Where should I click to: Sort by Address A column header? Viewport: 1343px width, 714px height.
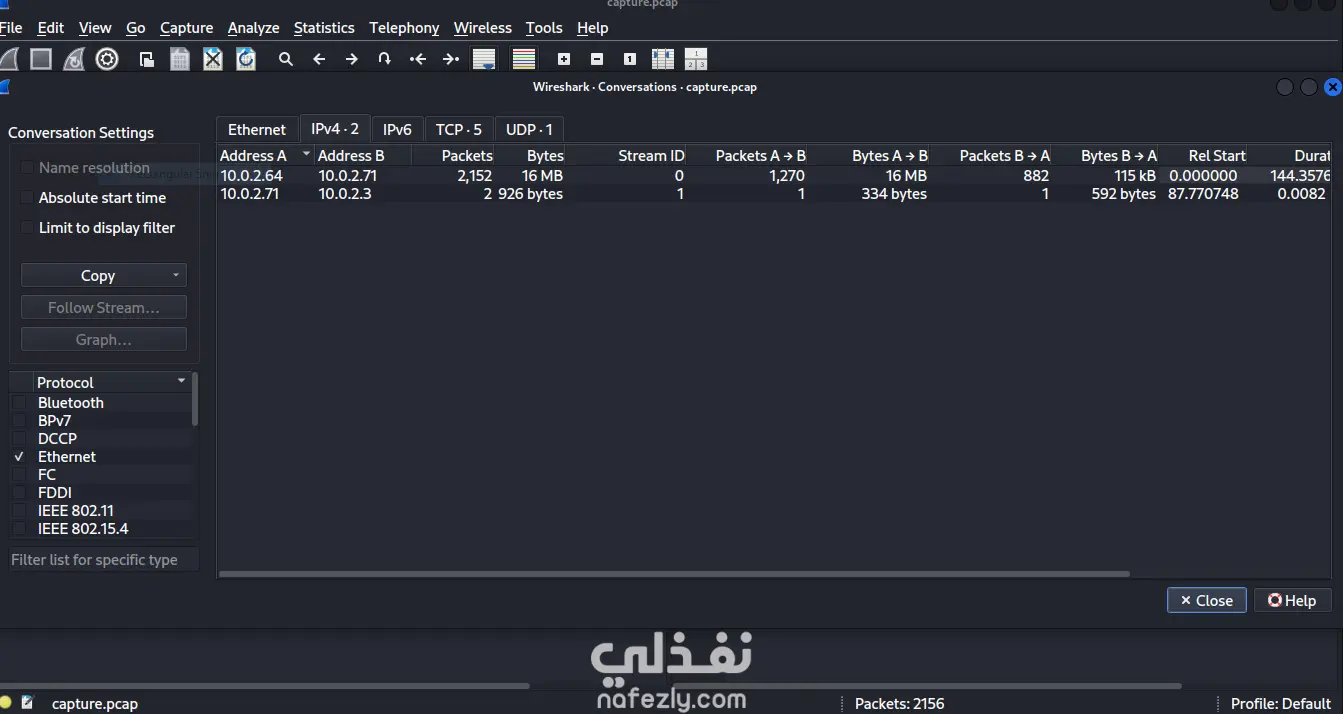coord(264,155)
